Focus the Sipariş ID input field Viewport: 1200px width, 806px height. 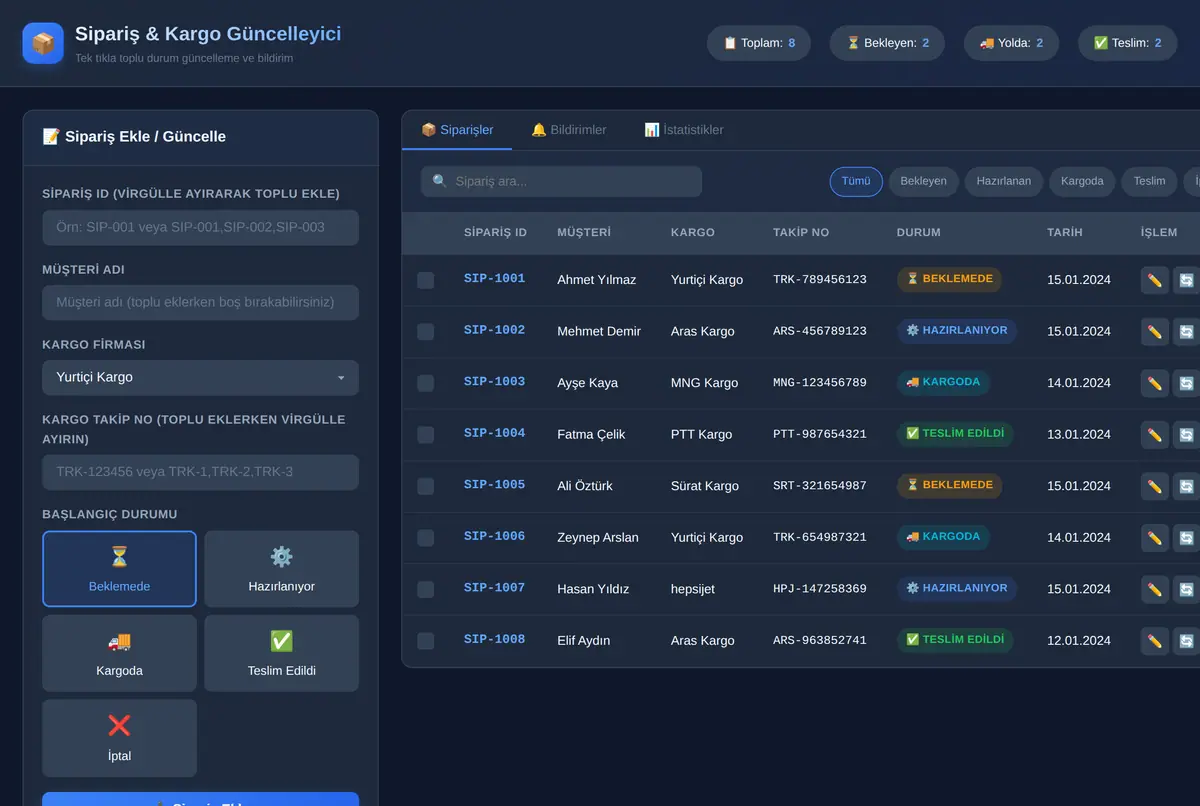point(200,227)
